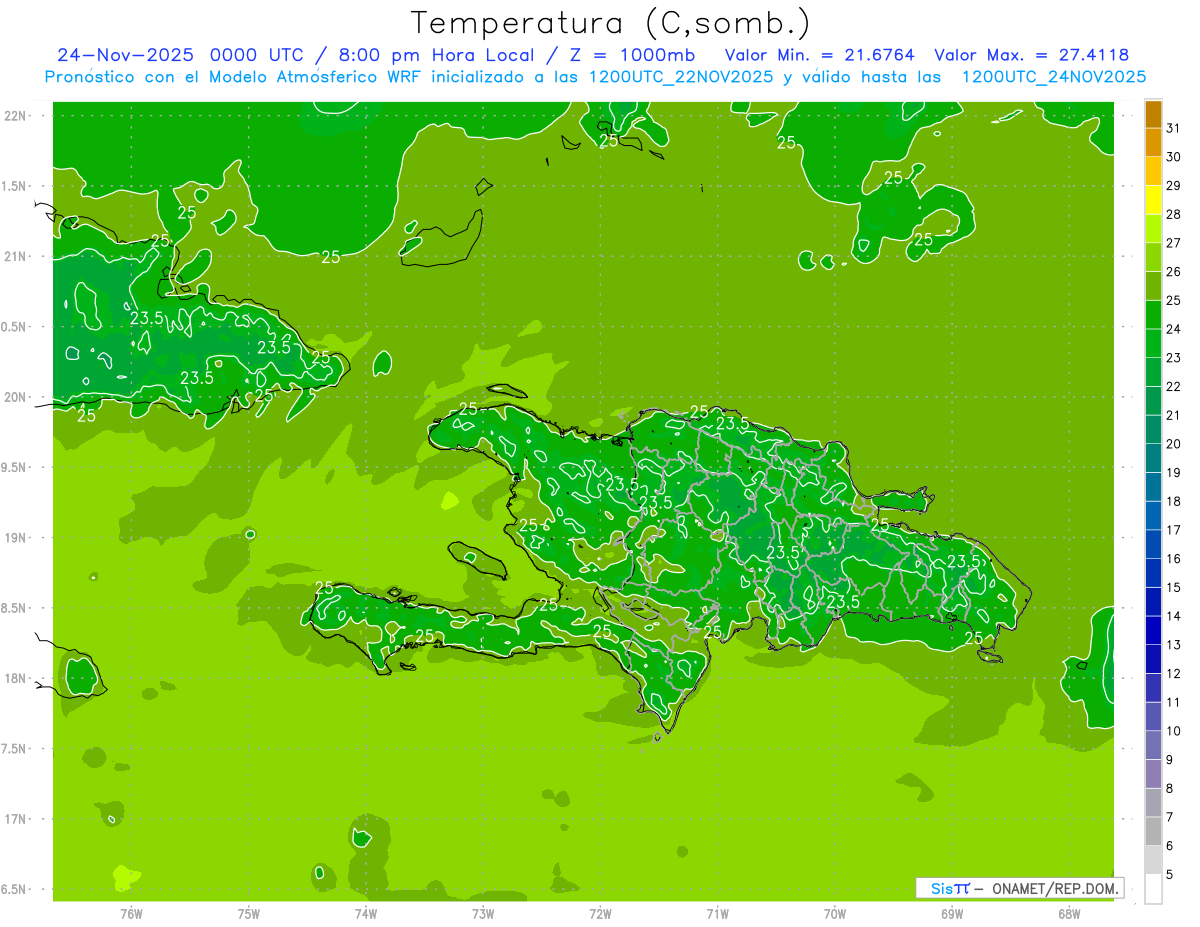This screenshot has height=927, width=1200.
Task: Click the "74W" longitude axis label
Action: tap(366, 913)
